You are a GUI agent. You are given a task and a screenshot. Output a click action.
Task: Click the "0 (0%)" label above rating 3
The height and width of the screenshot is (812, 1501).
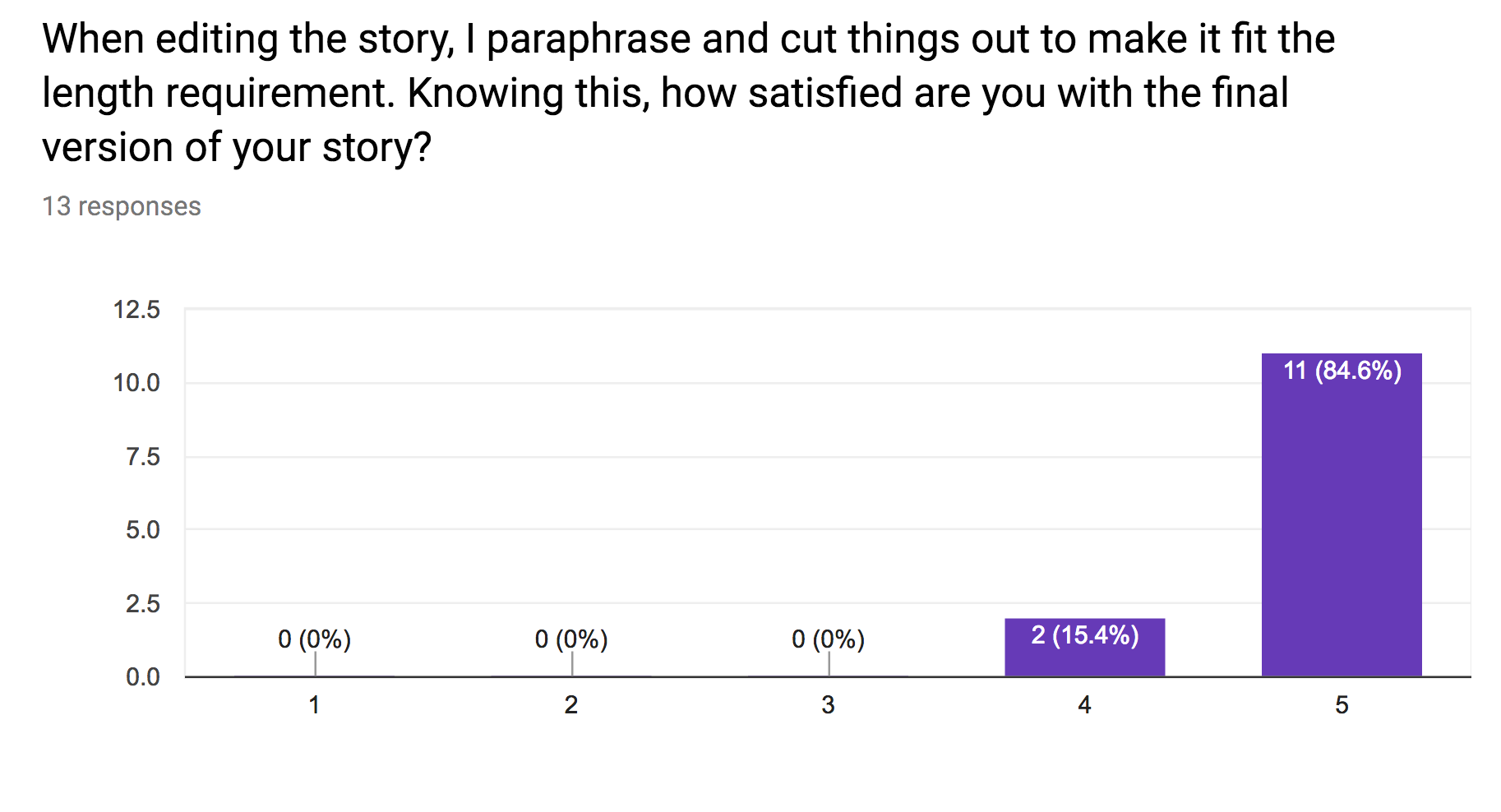coord(828,639)
